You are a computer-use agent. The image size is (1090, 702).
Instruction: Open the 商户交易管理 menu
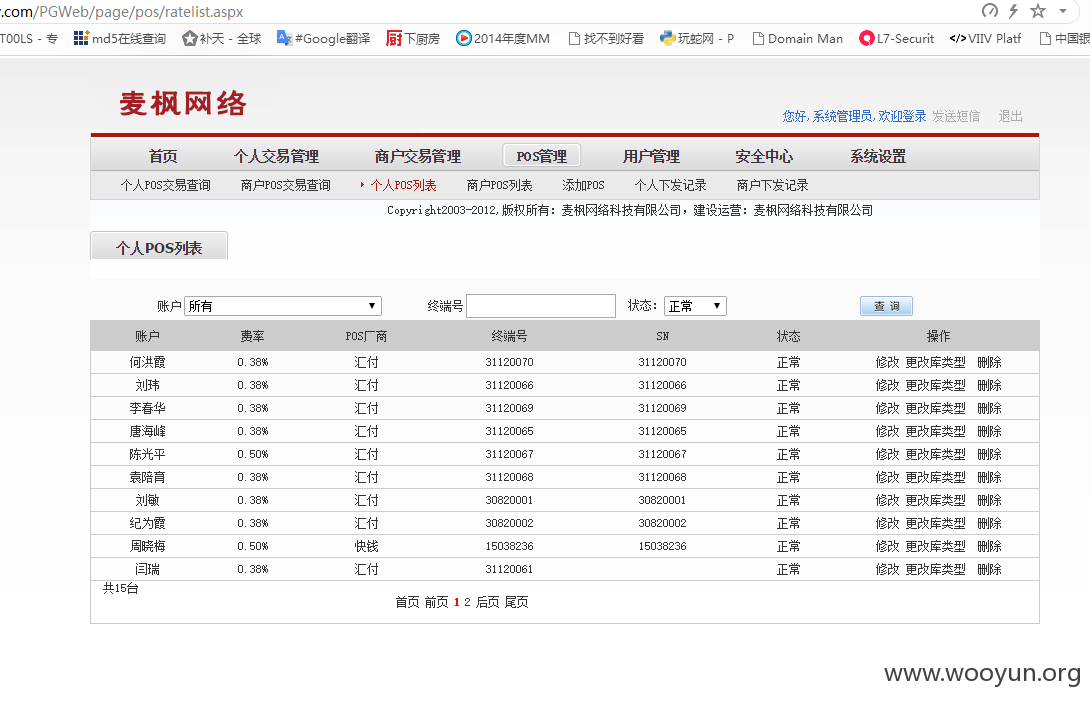click(x=418, y=156)
